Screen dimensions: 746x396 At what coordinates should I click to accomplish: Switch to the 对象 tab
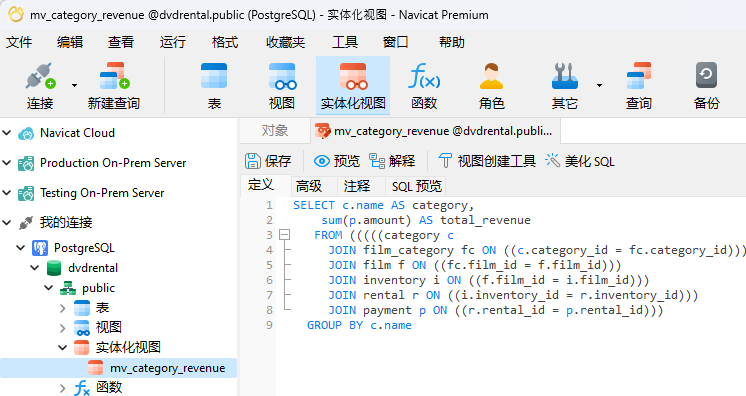point(275,131)
